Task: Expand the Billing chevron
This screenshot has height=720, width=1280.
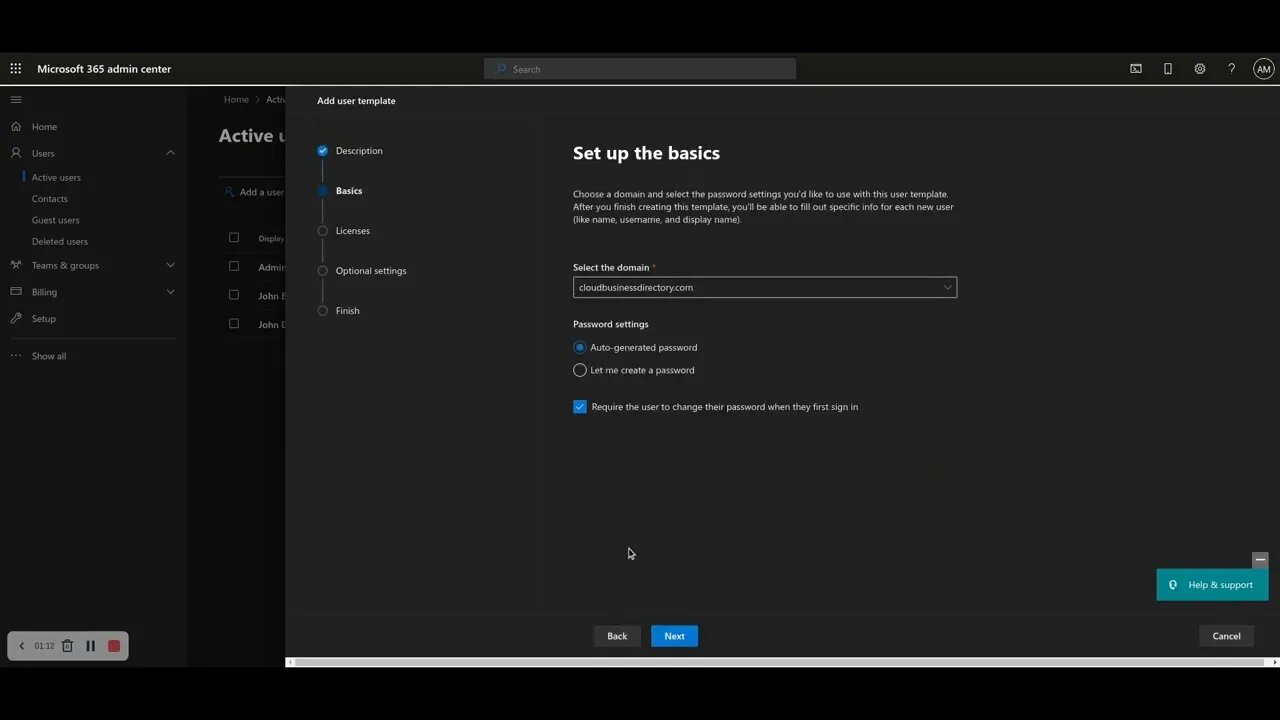Action: pos(170,292)
